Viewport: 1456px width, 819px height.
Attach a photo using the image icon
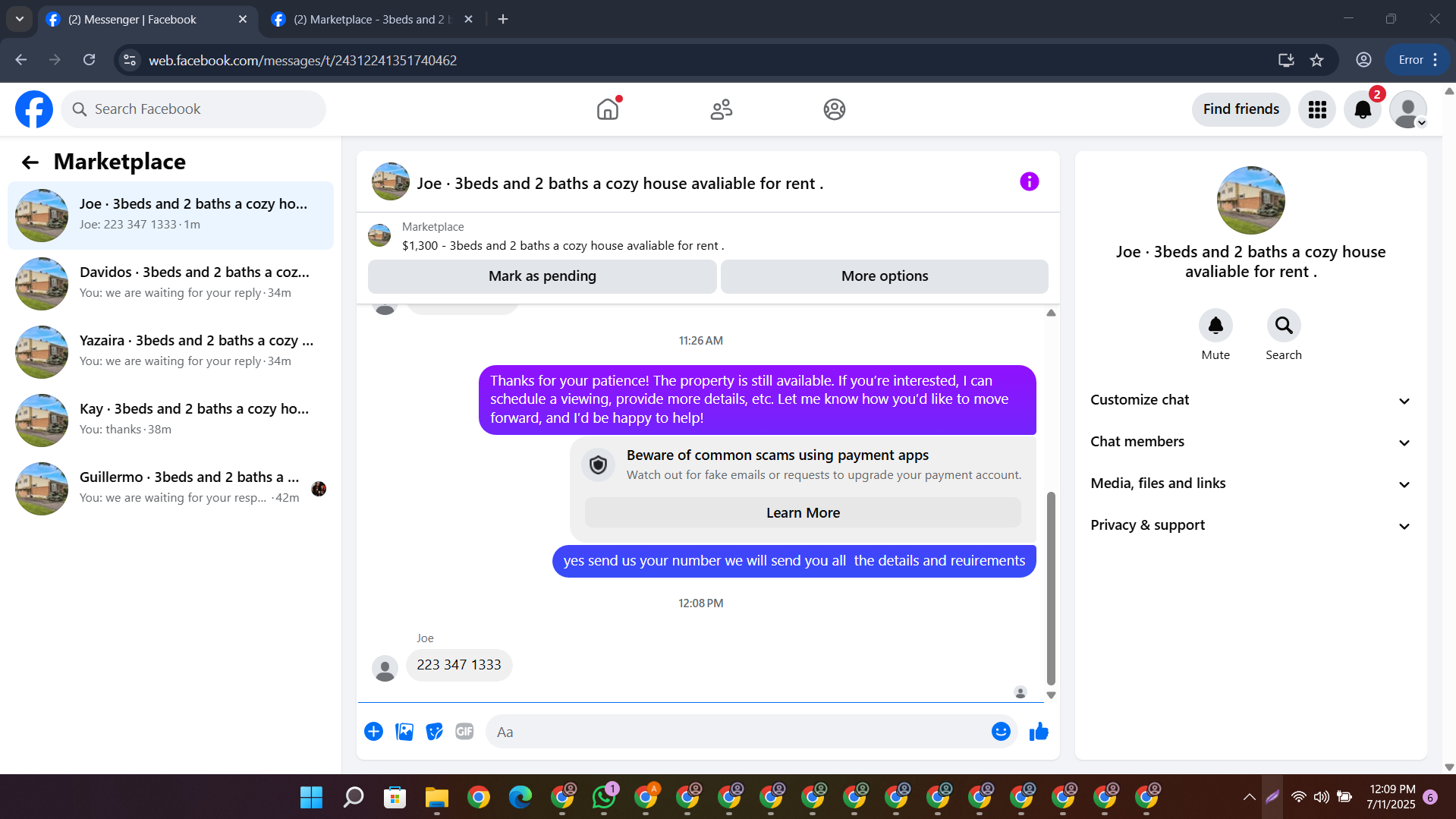click(x=404, y=732)
